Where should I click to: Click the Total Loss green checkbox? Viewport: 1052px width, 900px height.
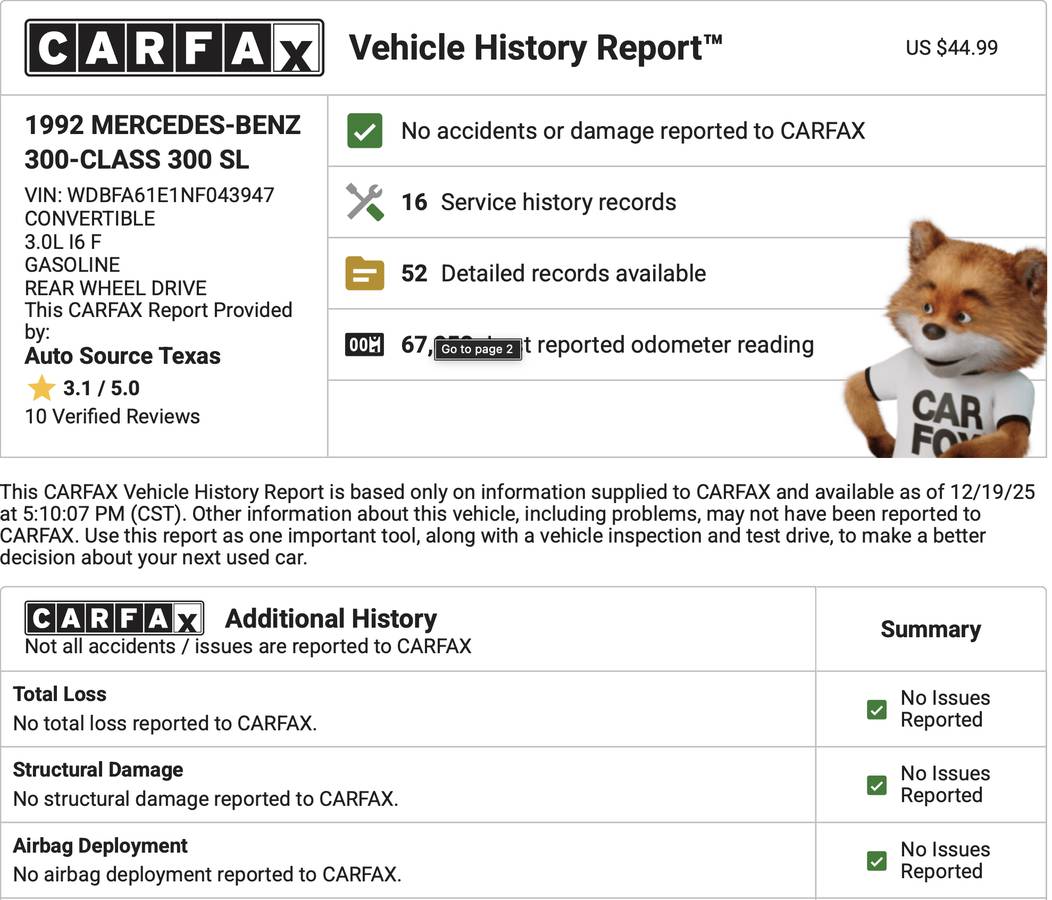coord(877,709)
